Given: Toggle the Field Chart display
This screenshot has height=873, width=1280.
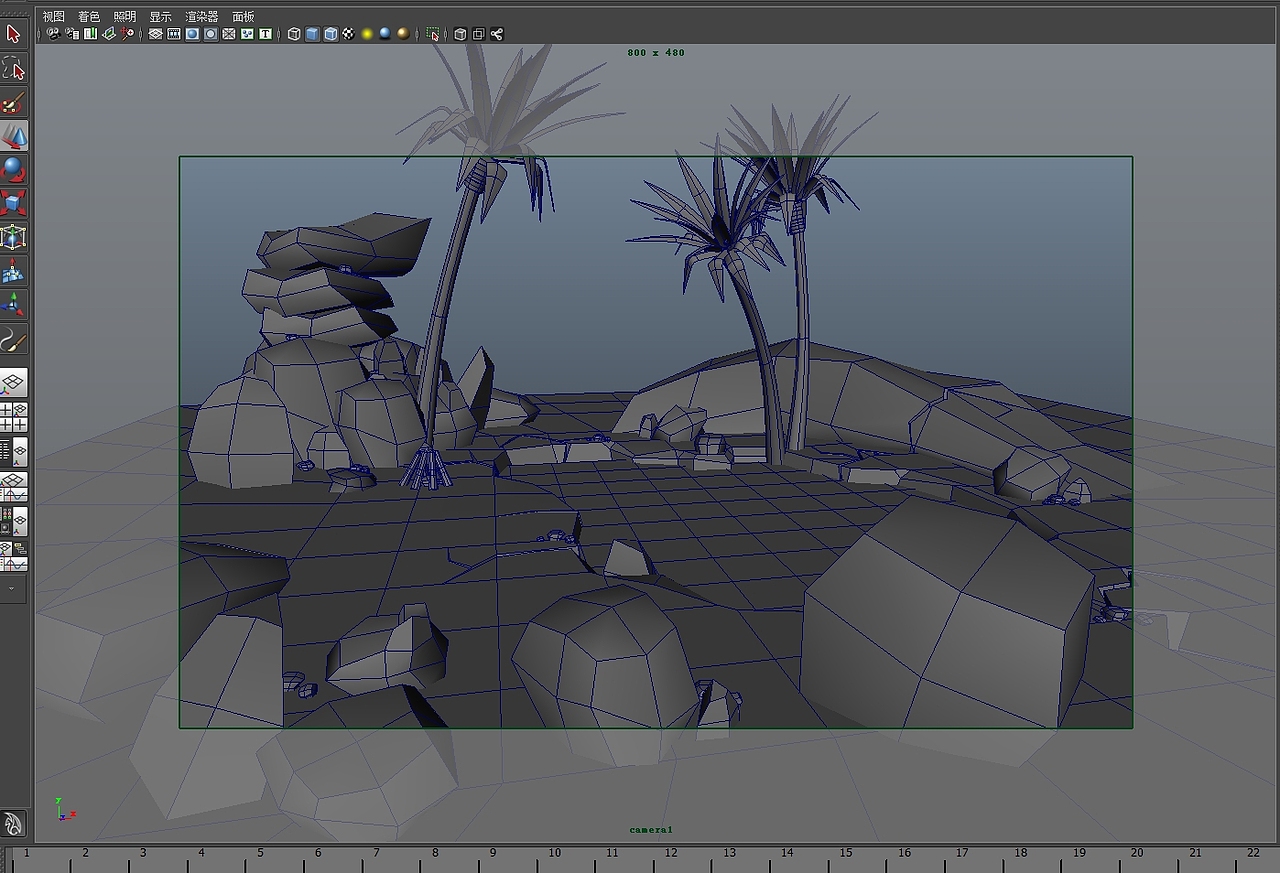Looking at the screenshot, I should click(x=228, y=34).
